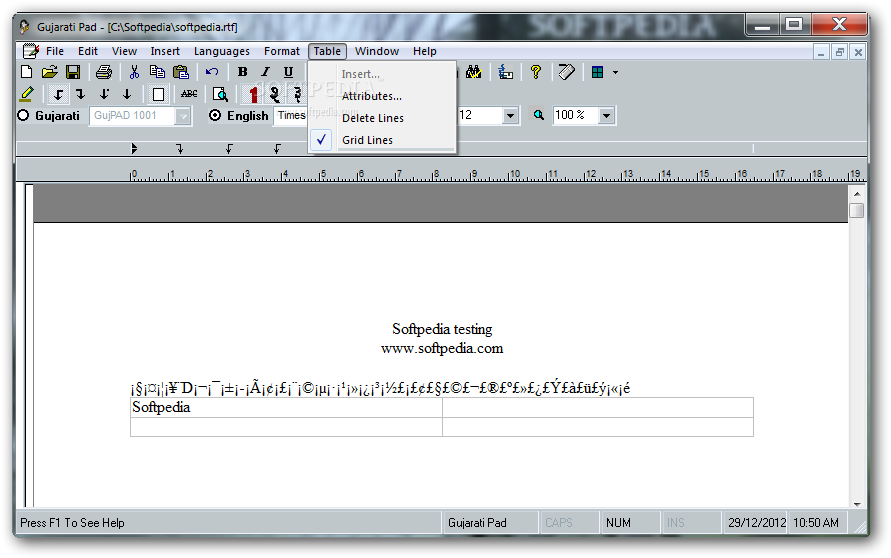Click the scroll down arrow of the document

[x=857, y=504]
